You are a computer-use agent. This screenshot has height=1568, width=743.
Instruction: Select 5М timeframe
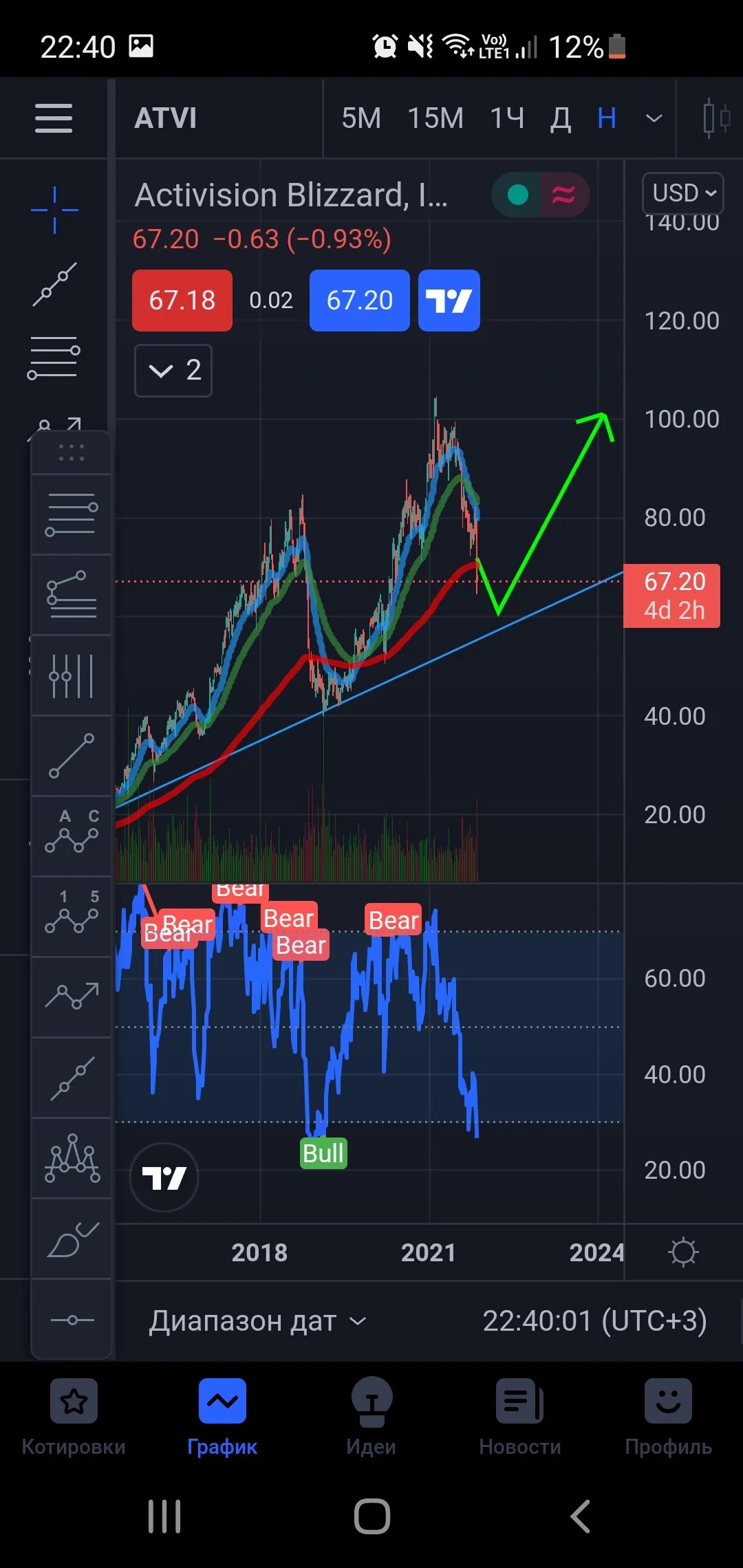tap(361, 118)
